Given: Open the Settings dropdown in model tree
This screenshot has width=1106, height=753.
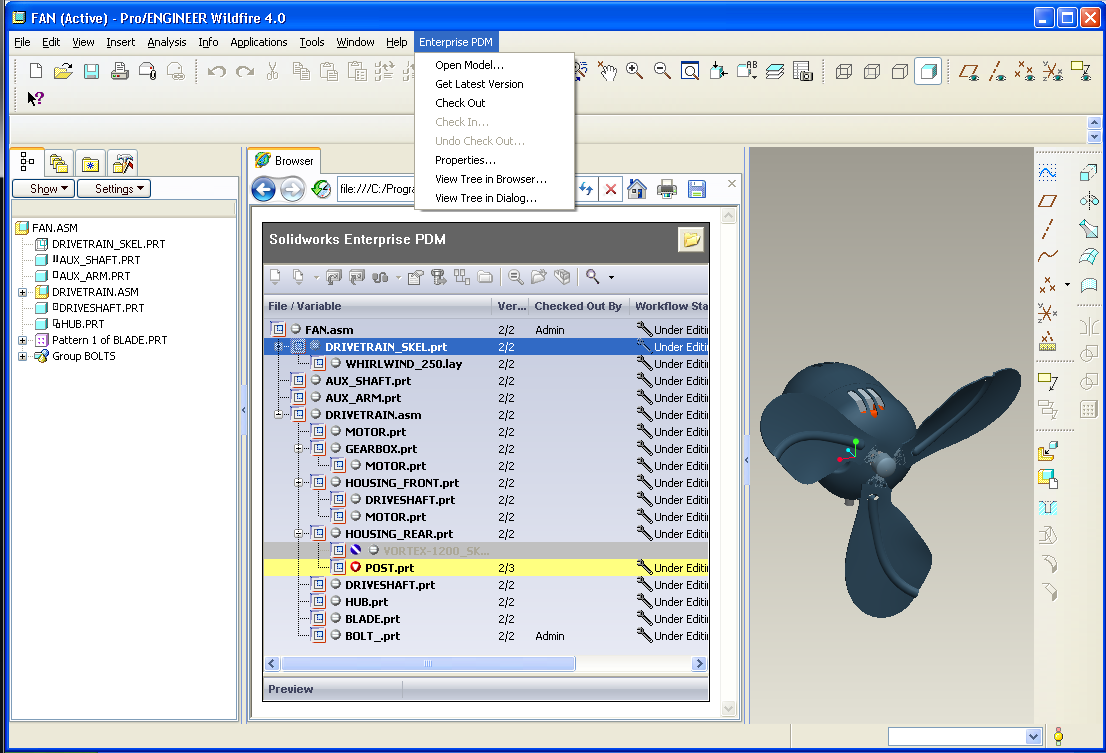Looking at the screenshot, I should 114,188.
